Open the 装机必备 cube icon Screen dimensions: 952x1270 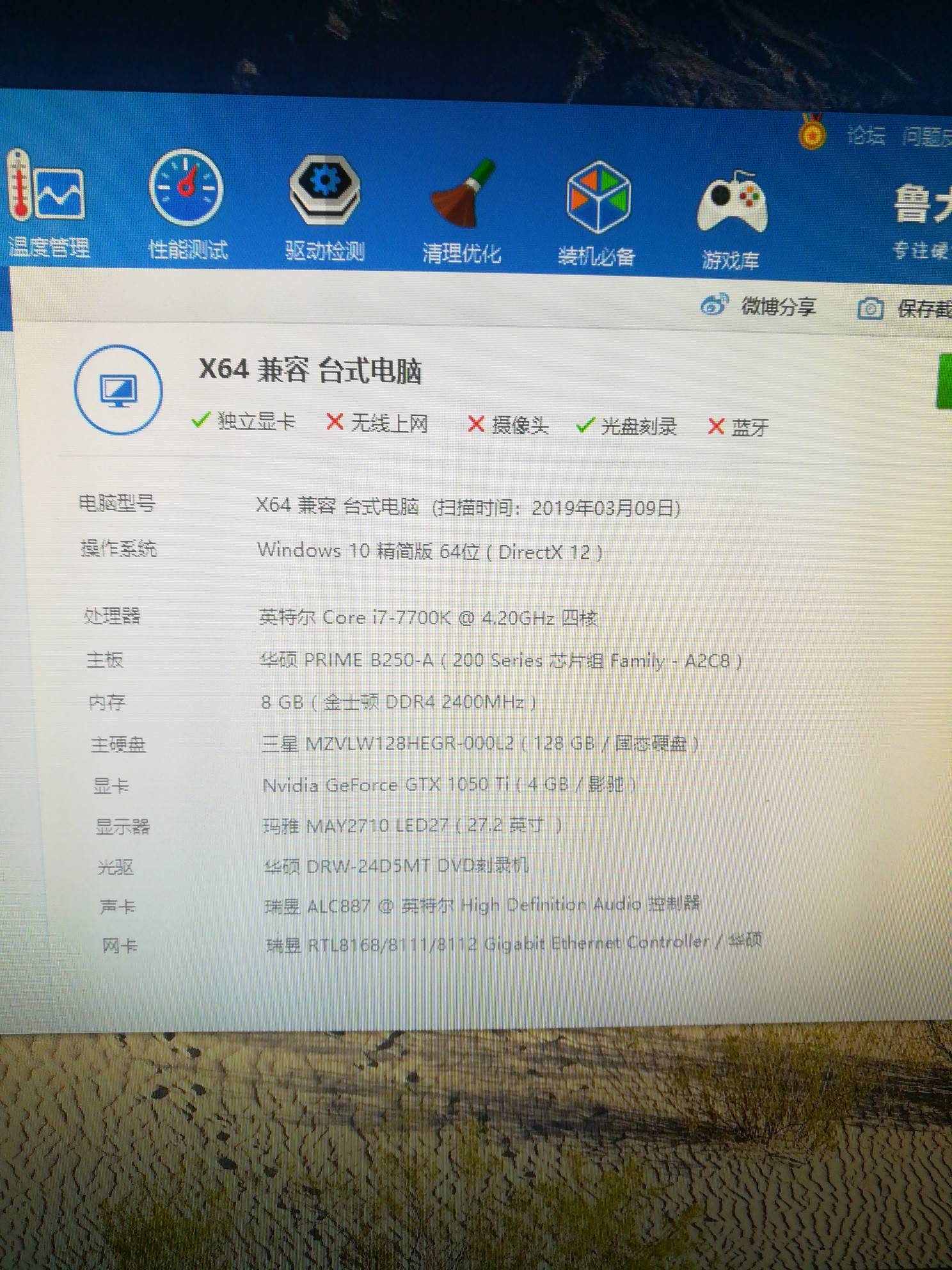coord(598,197)
